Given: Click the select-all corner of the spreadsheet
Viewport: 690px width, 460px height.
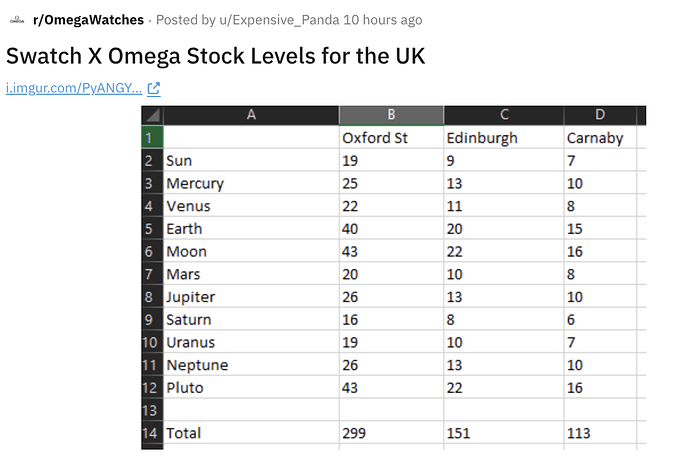Looking at the screenshot, I should [x=152, y=115].
